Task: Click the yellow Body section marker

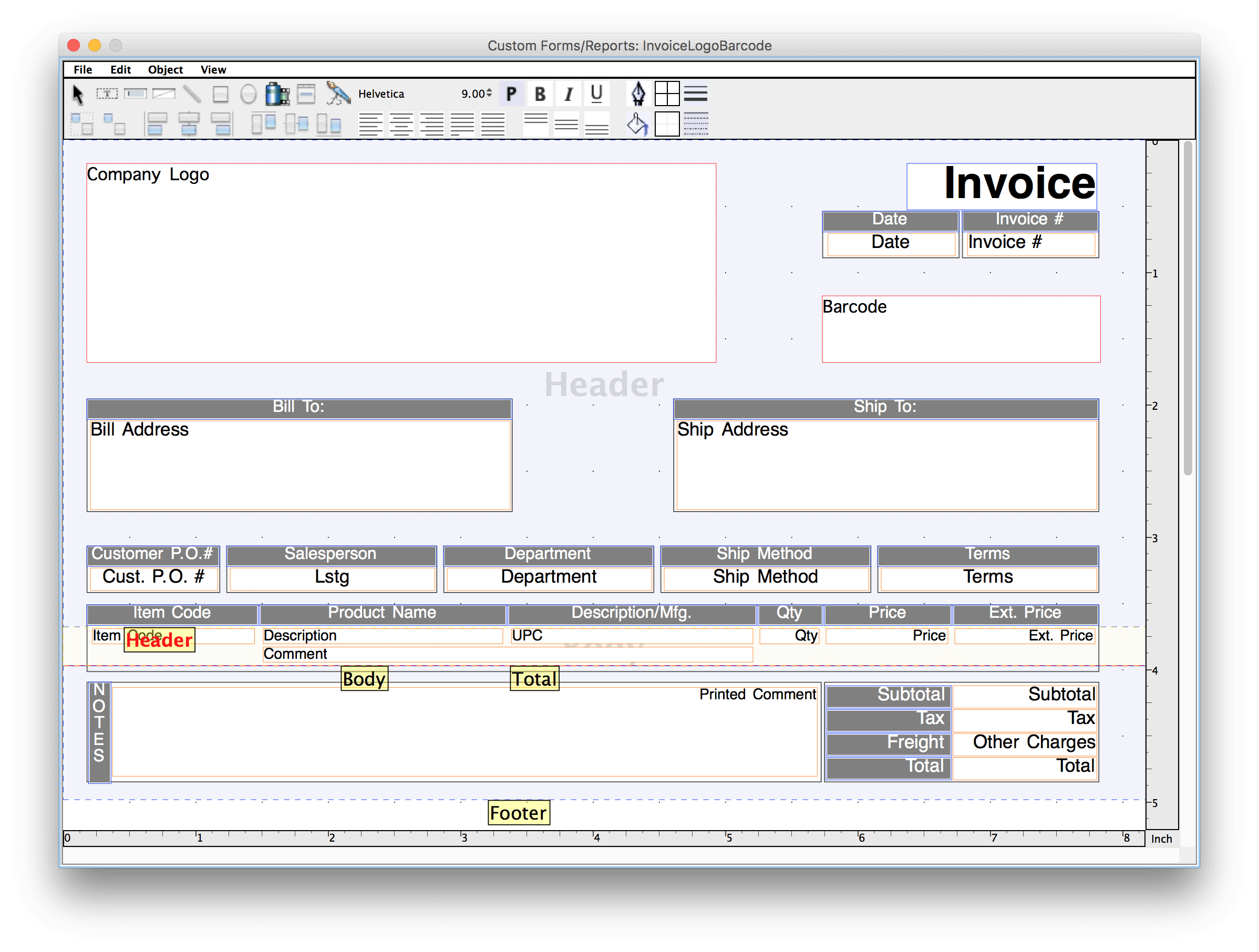Action: [364, 678]
